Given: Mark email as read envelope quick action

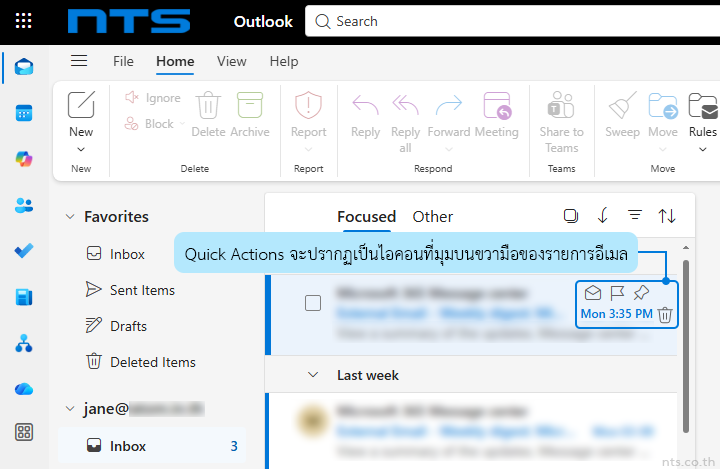Looking at the screenshot, I should point(593,293).
